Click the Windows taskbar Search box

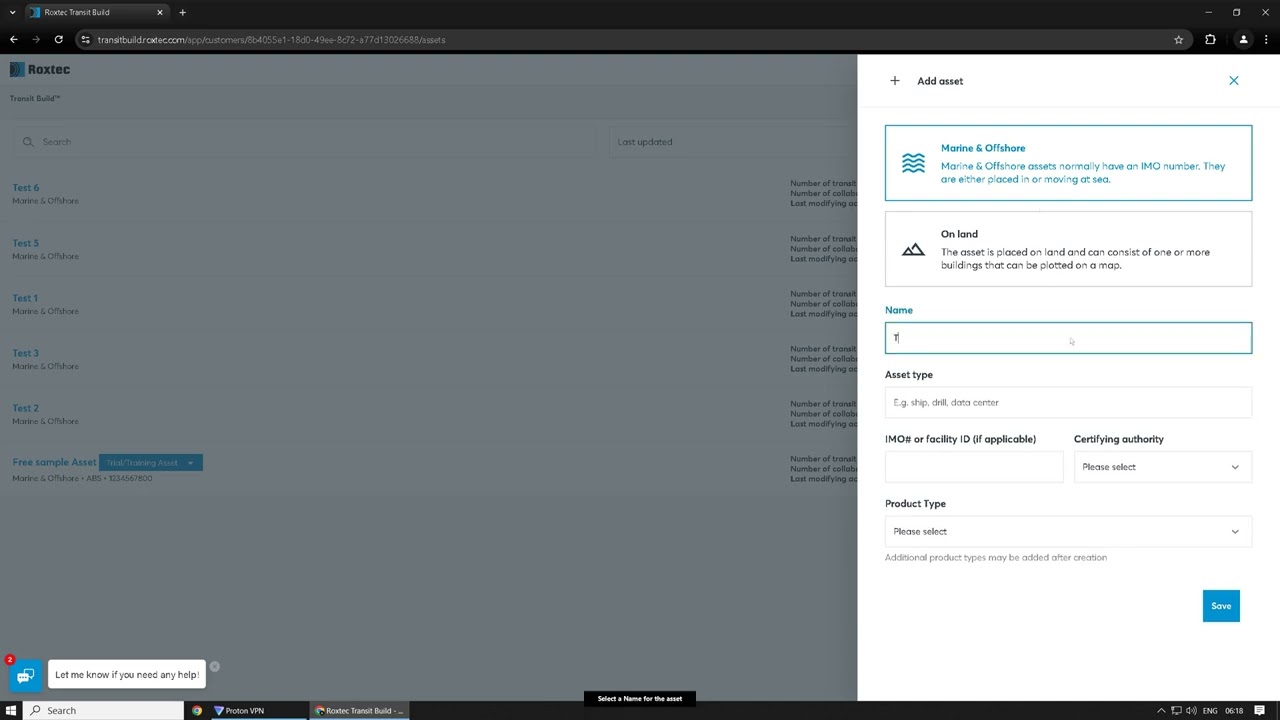[104, 710]
